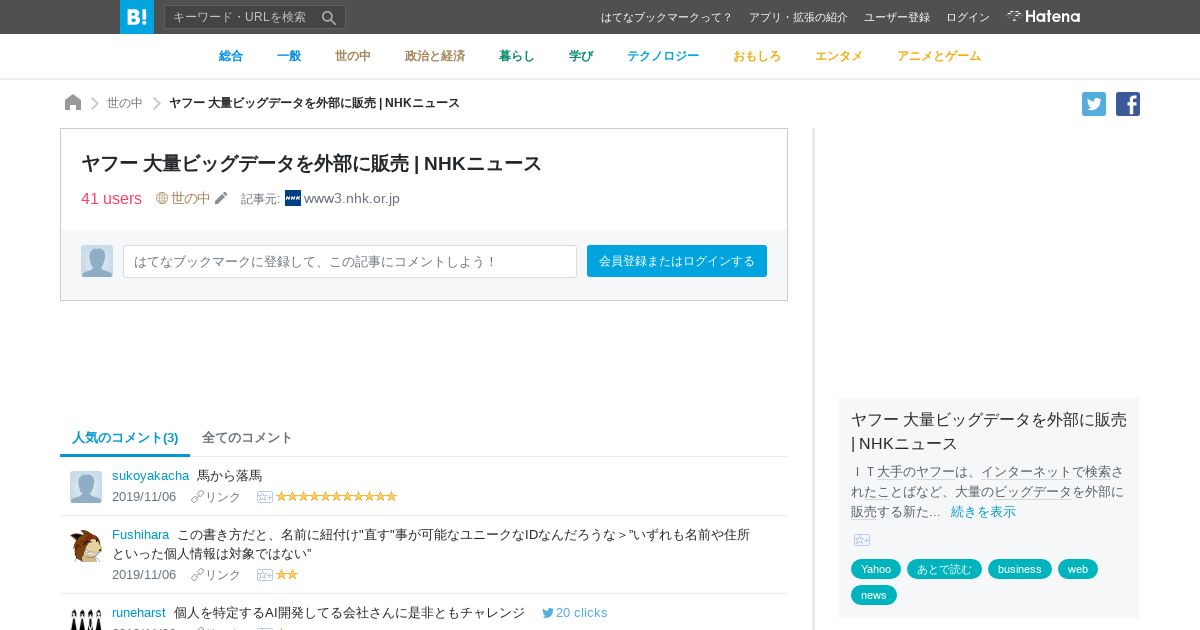This screenshot has width=1200, height=630.
Task: Click the pencil edit-category icon
Action: pyautogui.click(x=221, y=198)
